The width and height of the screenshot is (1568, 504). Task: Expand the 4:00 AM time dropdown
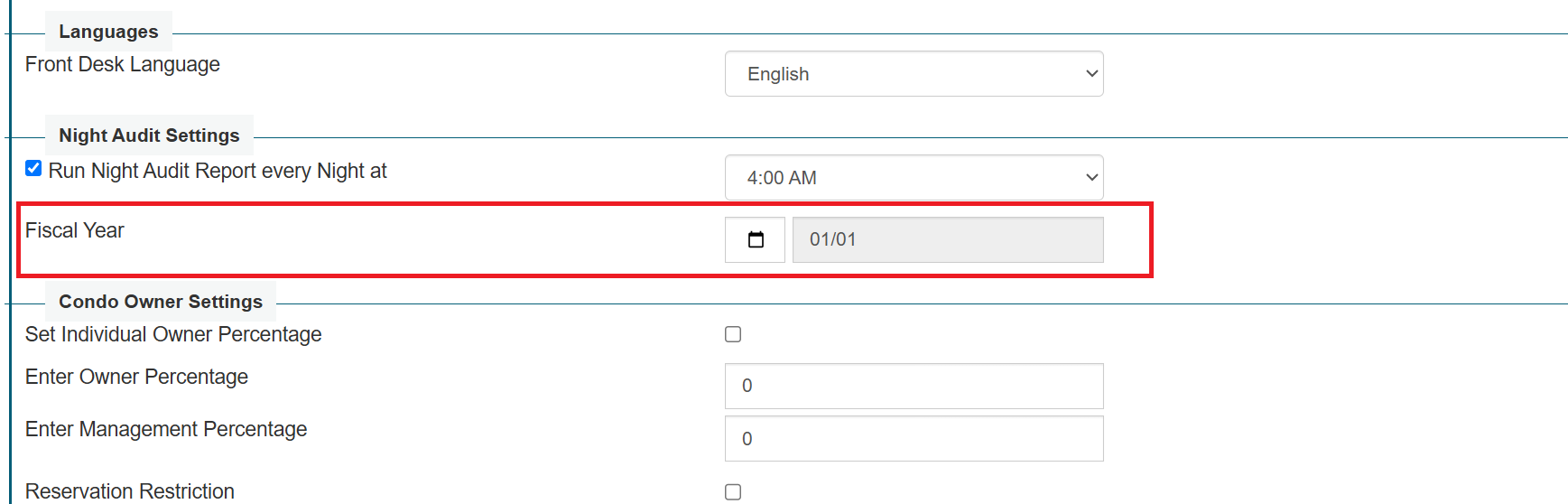914,178
